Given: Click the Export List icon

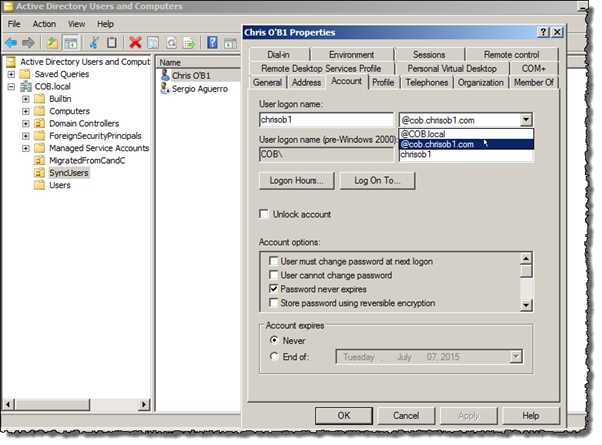Looking at the screenshot, I should (x=189, y=43).
